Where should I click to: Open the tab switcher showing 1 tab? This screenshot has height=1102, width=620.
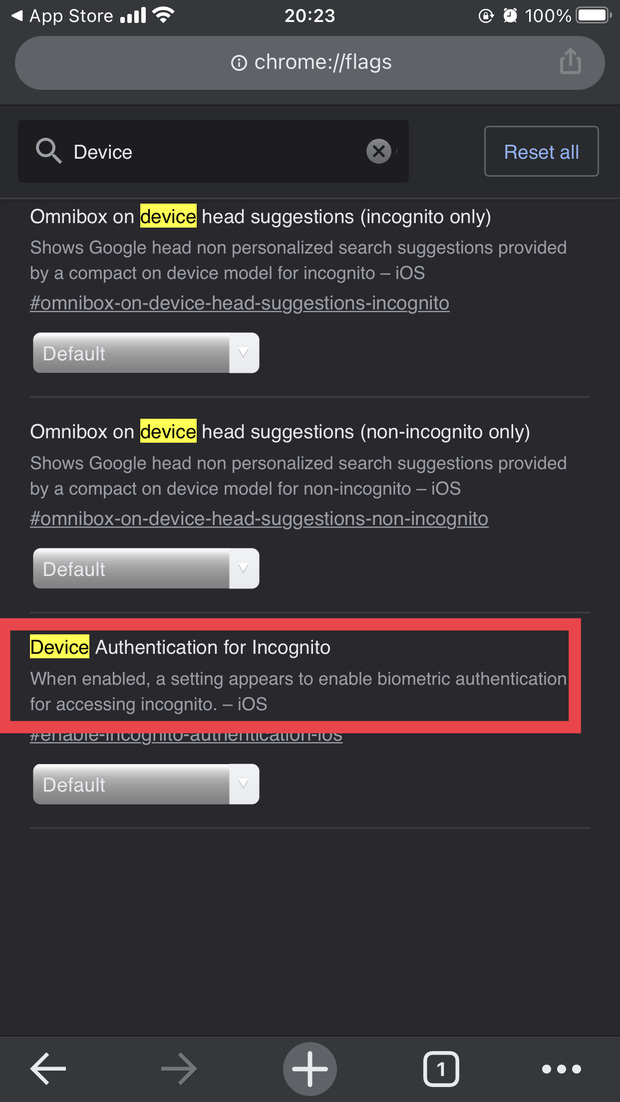coord(441,1069)
